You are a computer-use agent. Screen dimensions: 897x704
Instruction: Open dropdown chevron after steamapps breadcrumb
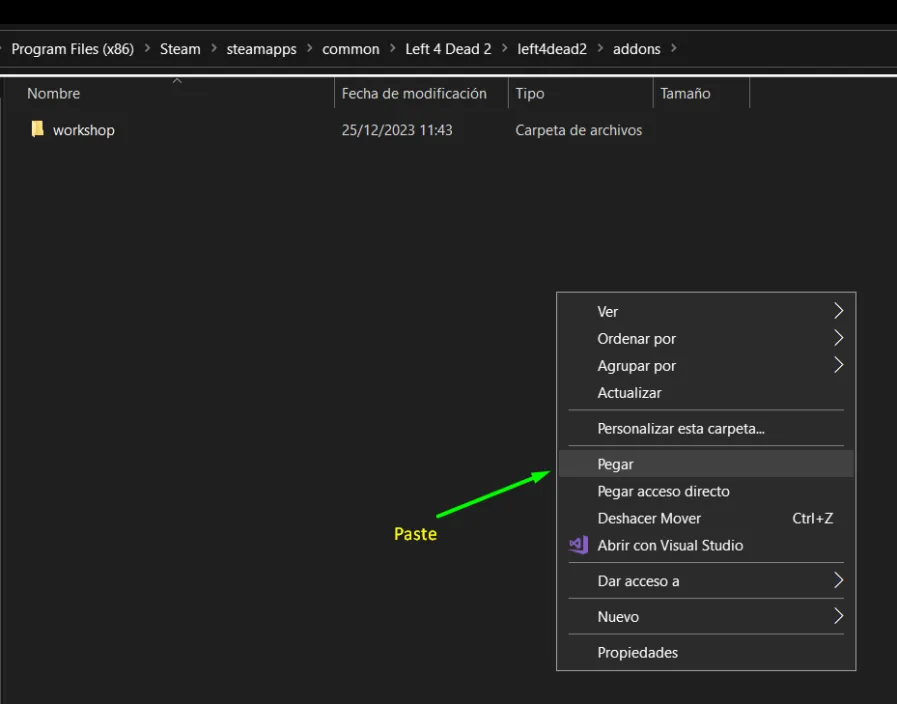click(x=309, y=49)
